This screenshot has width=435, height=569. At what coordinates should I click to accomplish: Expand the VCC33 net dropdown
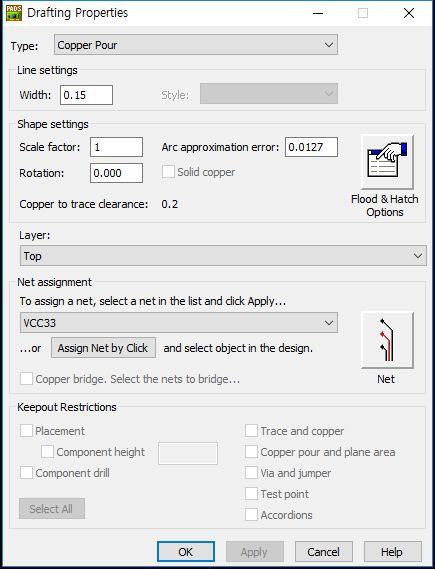[179, 323]
